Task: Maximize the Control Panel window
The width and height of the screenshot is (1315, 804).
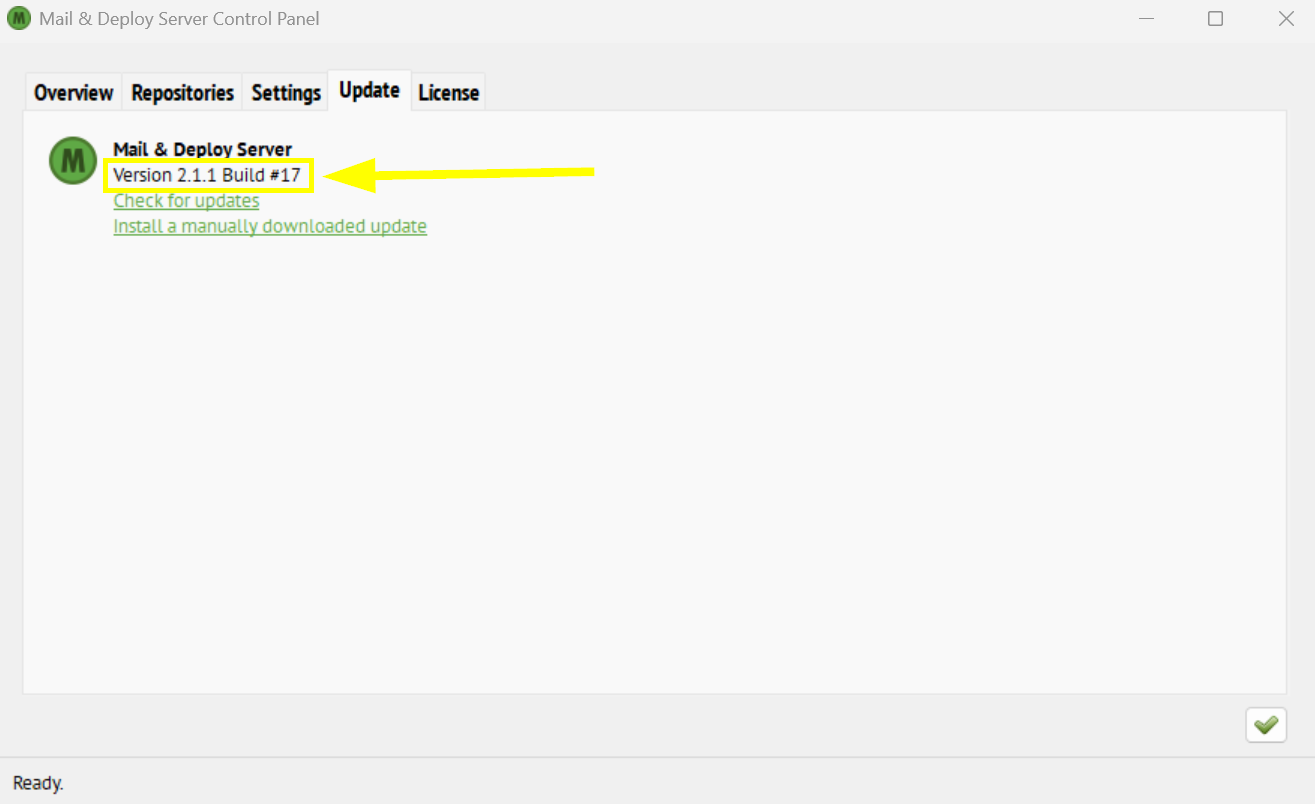Action: click(1215, 19)
